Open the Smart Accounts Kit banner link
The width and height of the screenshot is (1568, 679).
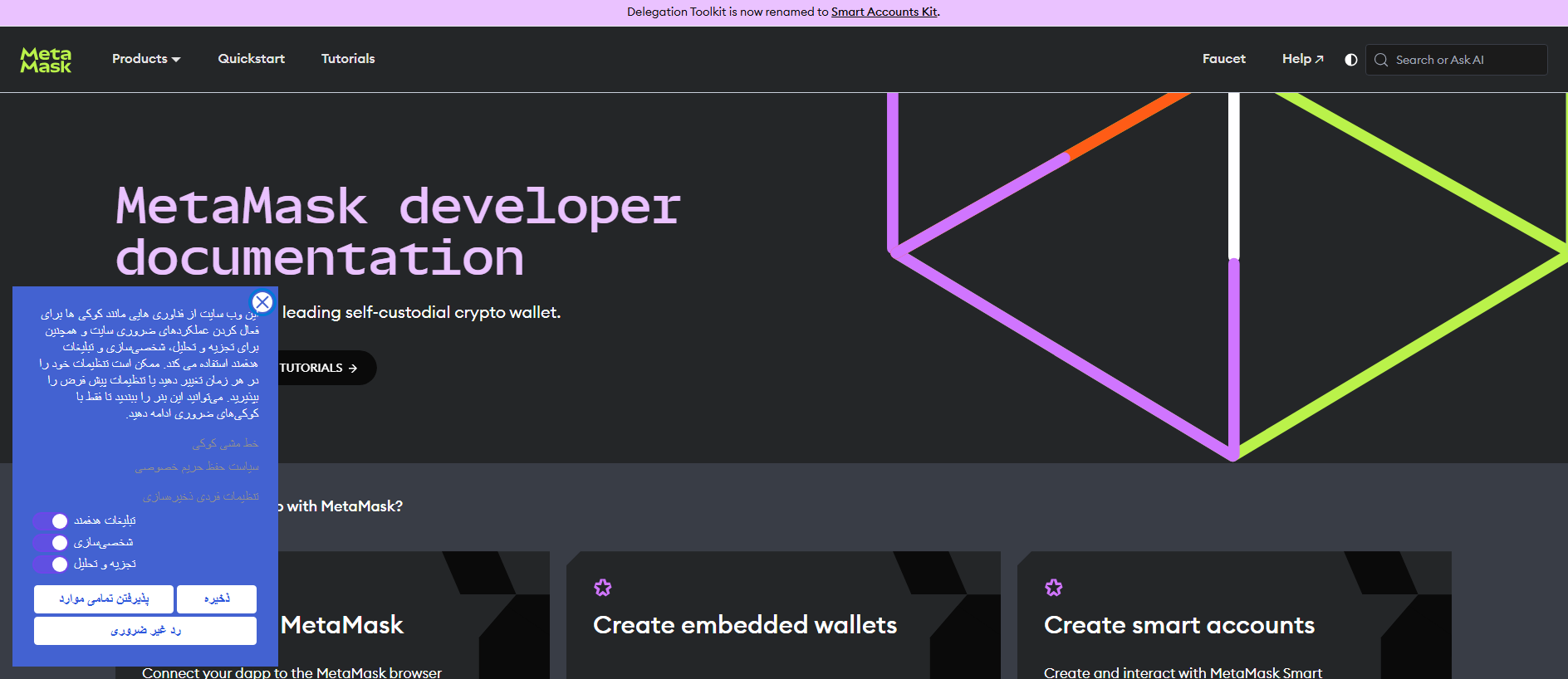(x=884, y=12)
